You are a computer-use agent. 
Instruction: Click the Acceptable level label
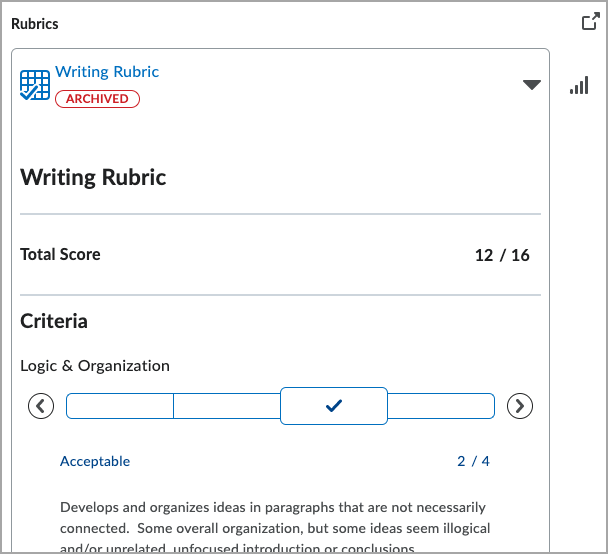(x=95, y=461)
